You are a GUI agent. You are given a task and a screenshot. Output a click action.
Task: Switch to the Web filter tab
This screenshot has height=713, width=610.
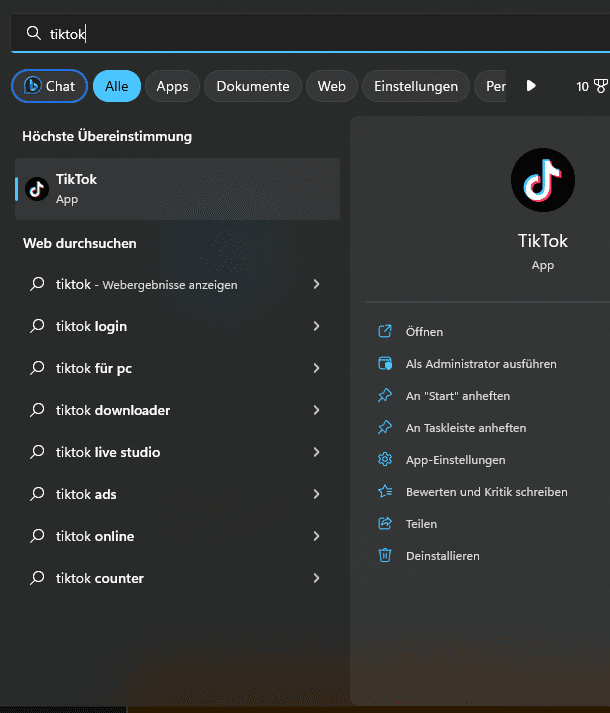332,86
